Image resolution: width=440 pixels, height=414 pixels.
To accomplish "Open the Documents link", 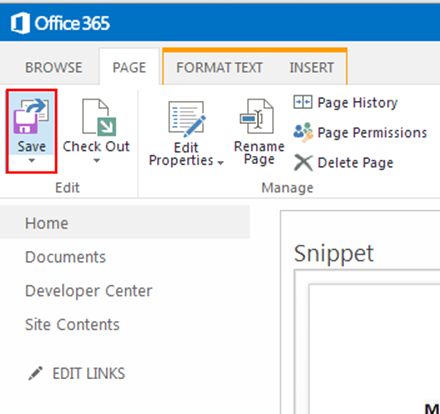I will tap(66, 257).
